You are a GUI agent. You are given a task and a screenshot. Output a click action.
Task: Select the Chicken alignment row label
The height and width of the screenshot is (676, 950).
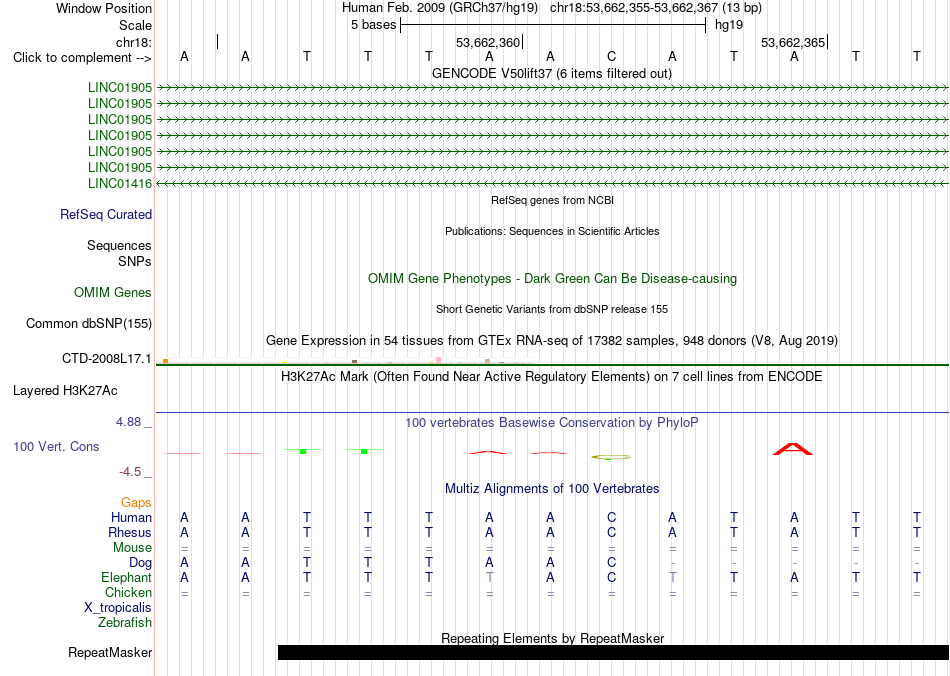coord(128,592)
